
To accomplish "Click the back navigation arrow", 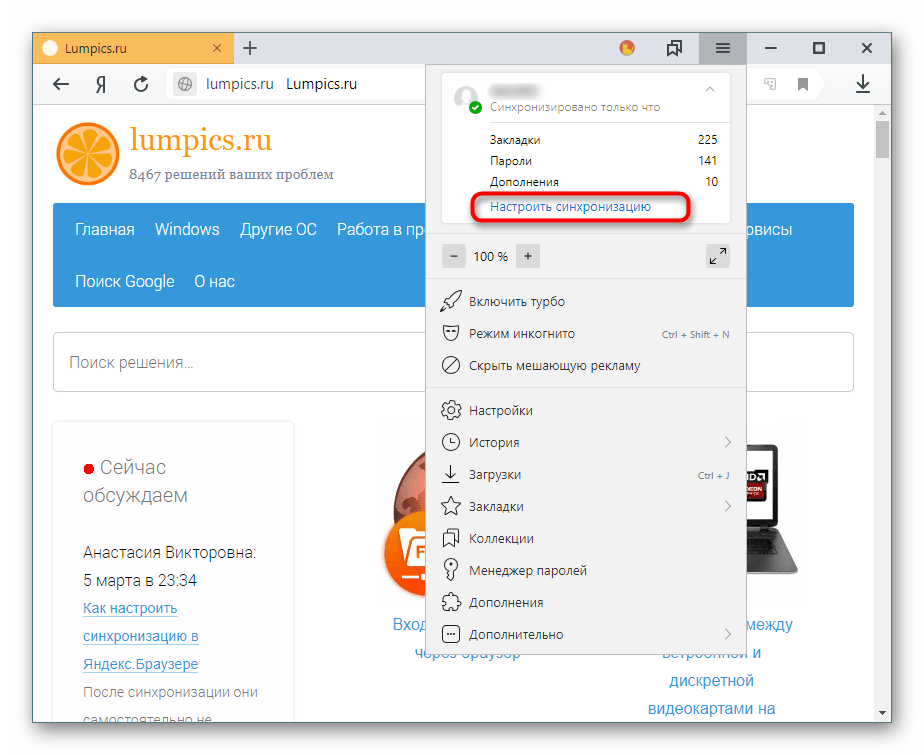I will coord(61,85).
